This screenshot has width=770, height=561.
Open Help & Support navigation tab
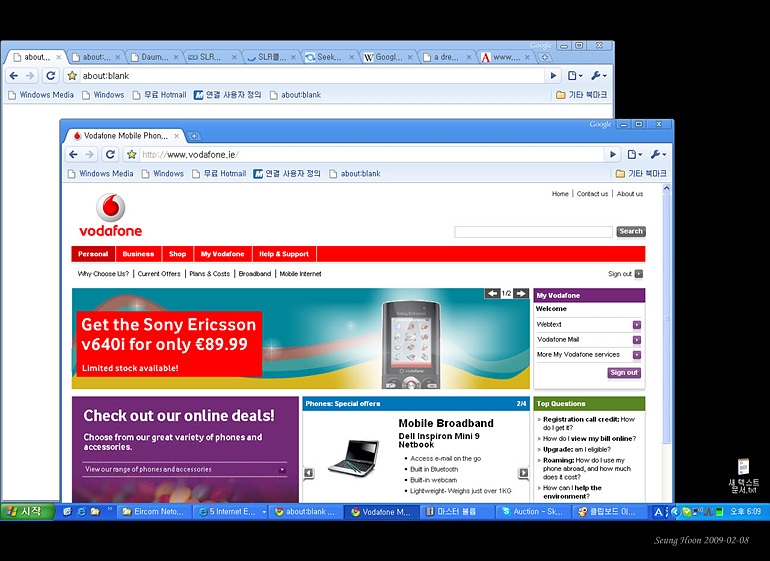pyautogui.click(x=284, y=254)
